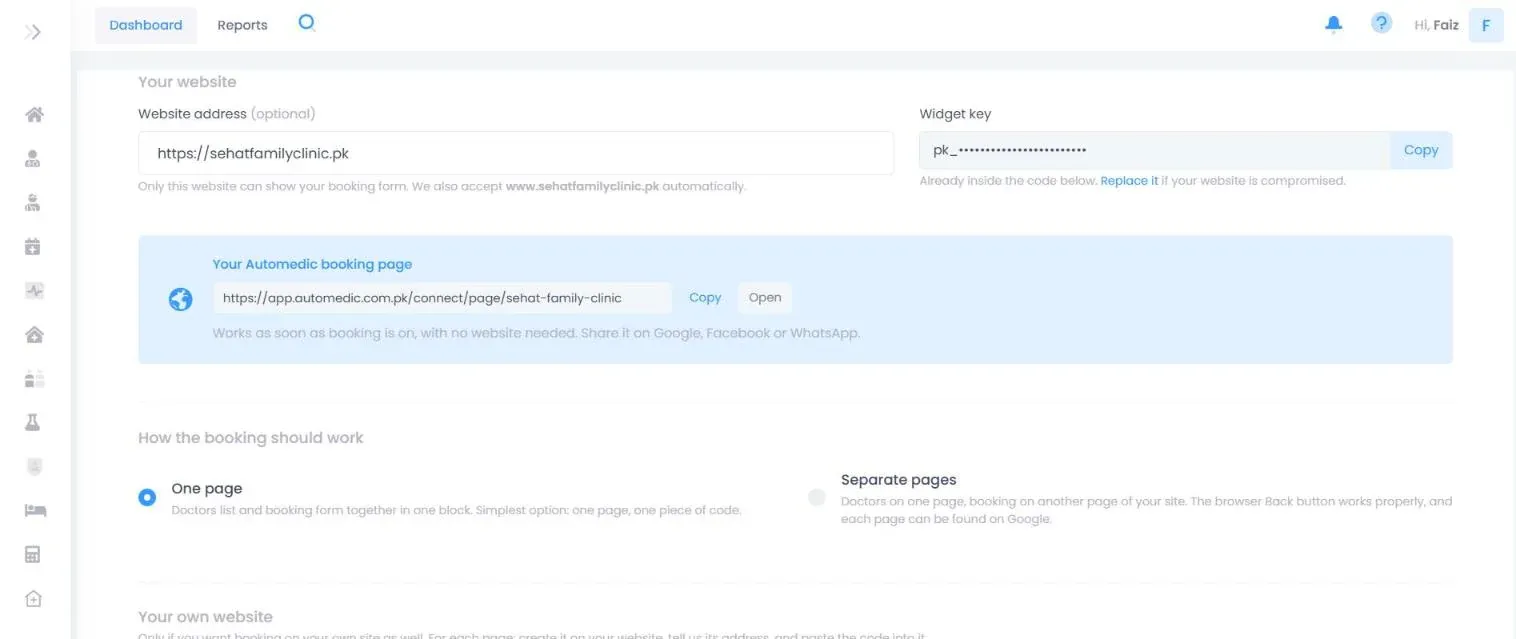This screenshot has width=1516, height=639.
Task: Click the Website address input field
Action: pos(516,153)
